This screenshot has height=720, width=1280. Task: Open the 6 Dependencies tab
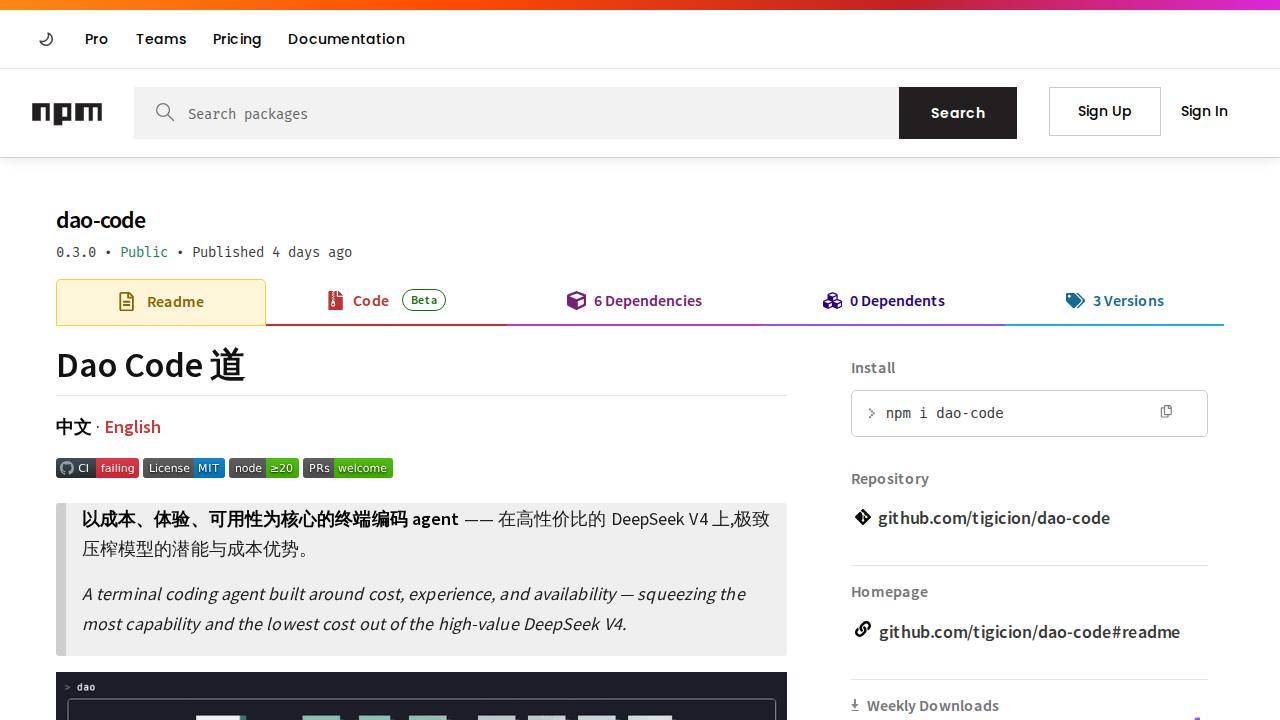(634, 301)
